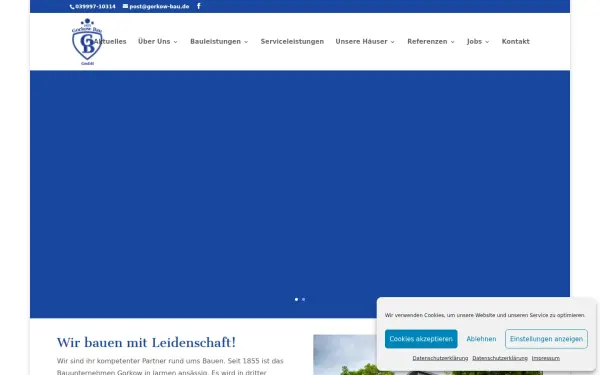Open the Impressum link in cookie banner
This screenshot has width=600, height=375.
click(x=546, y=358)
